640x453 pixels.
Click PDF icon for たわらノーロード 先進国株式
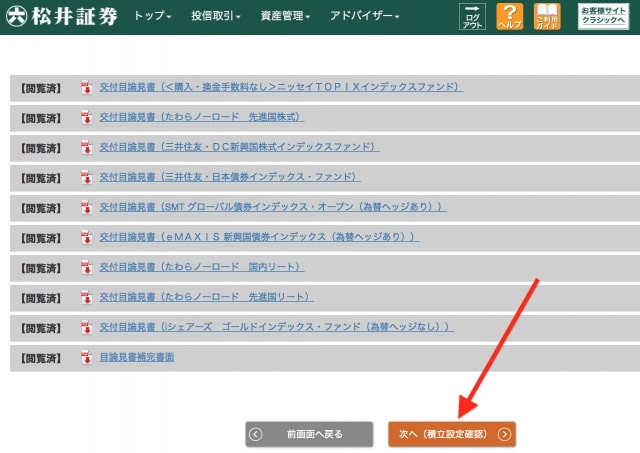click(x=86, y=118)
